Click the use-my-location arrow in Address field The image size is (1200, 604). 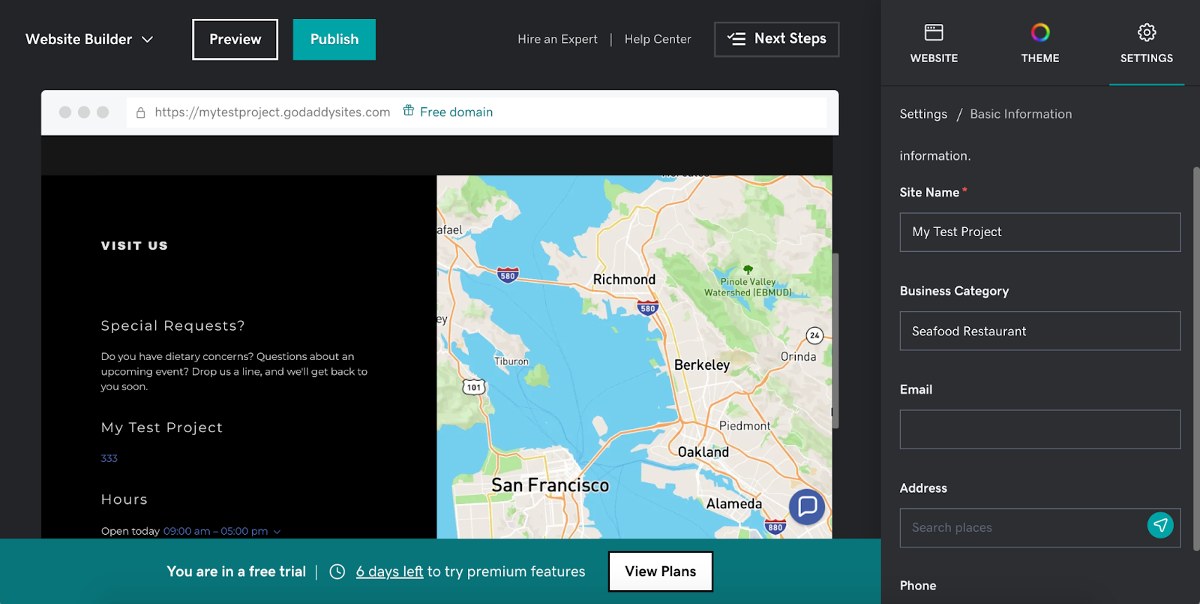pyautogui.click(x=1160, y=526)
